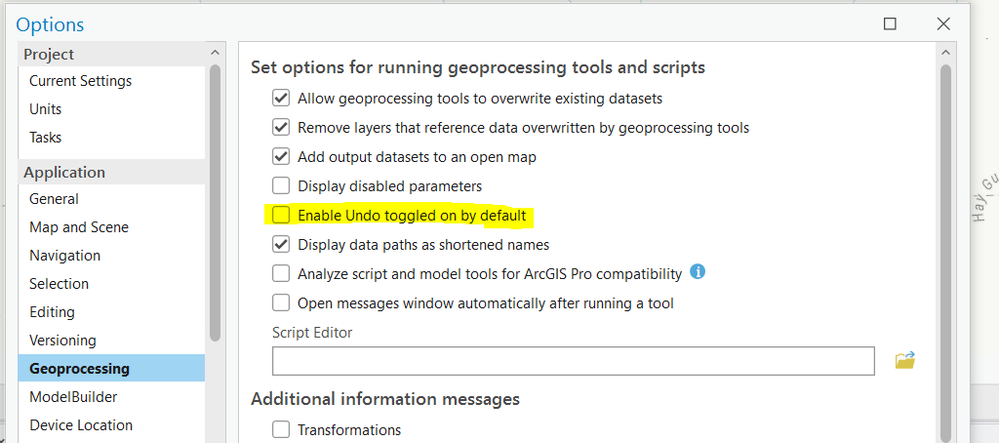Open Map and Scene options
This screenshot has width=999, height=443.
79,227
